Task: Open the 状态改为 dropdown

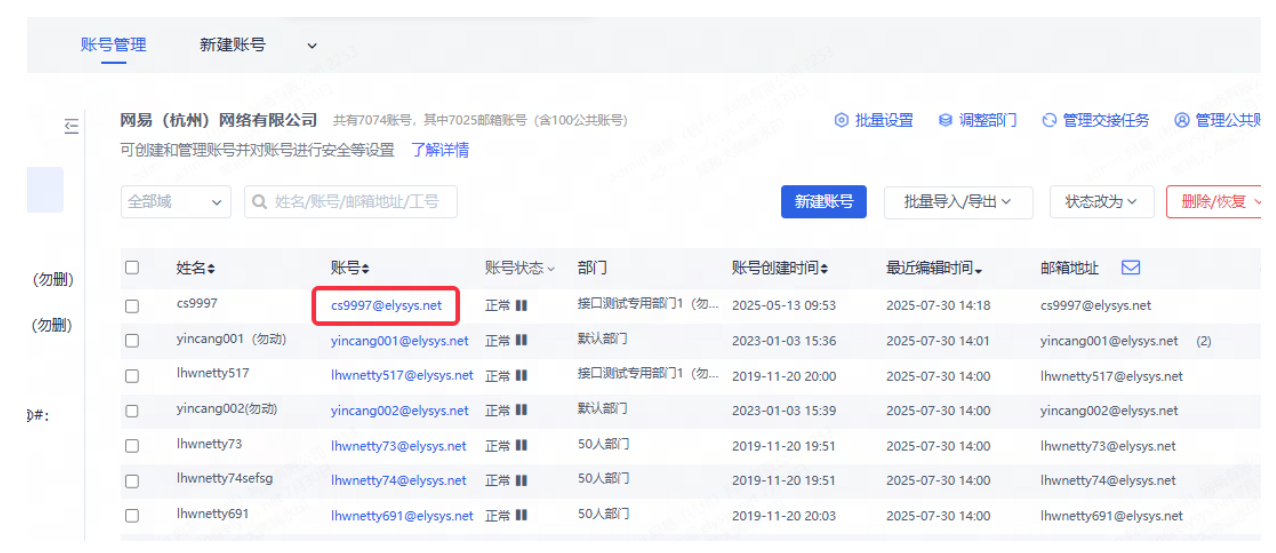Action: point(1101,201)
